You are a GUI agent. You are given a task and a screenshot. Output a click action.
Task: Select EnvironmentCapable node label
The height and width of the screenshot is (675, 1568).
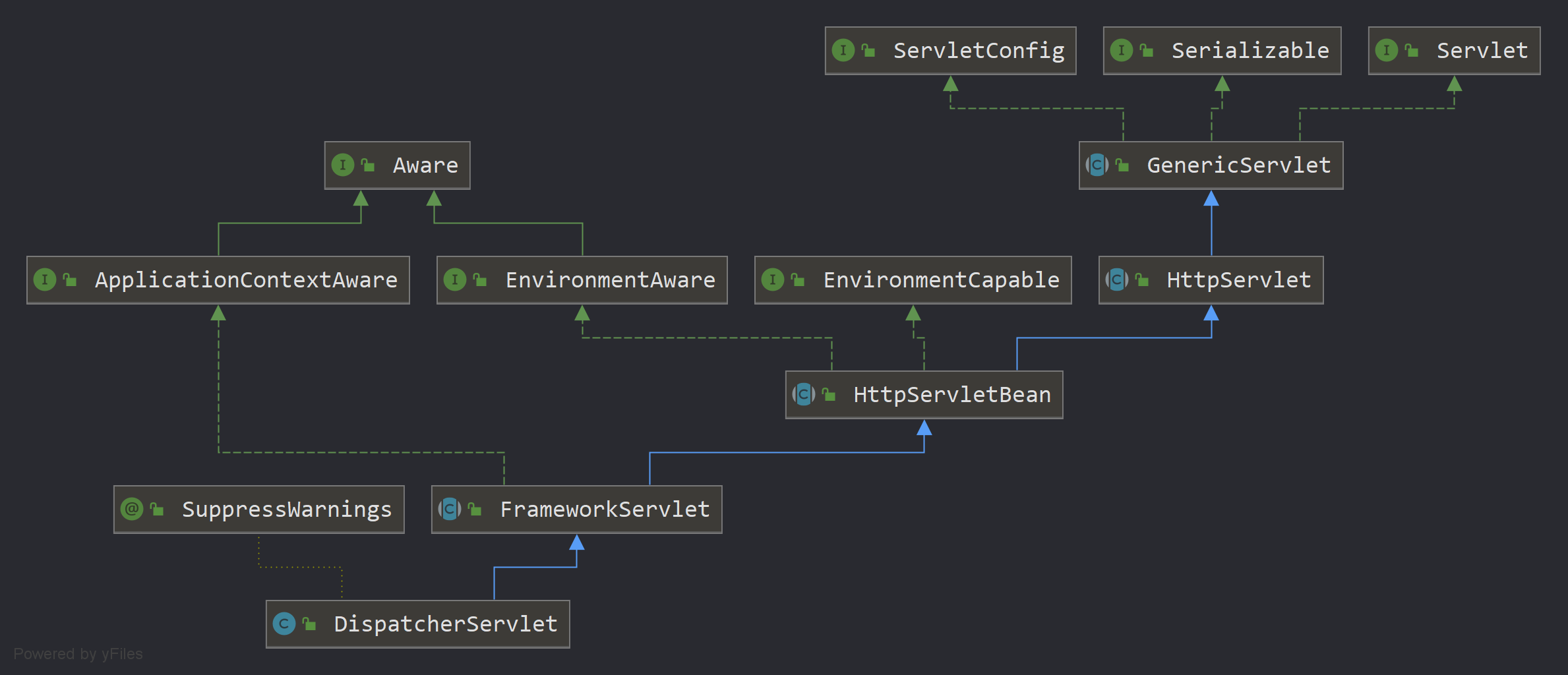click(x=942, y=280)
